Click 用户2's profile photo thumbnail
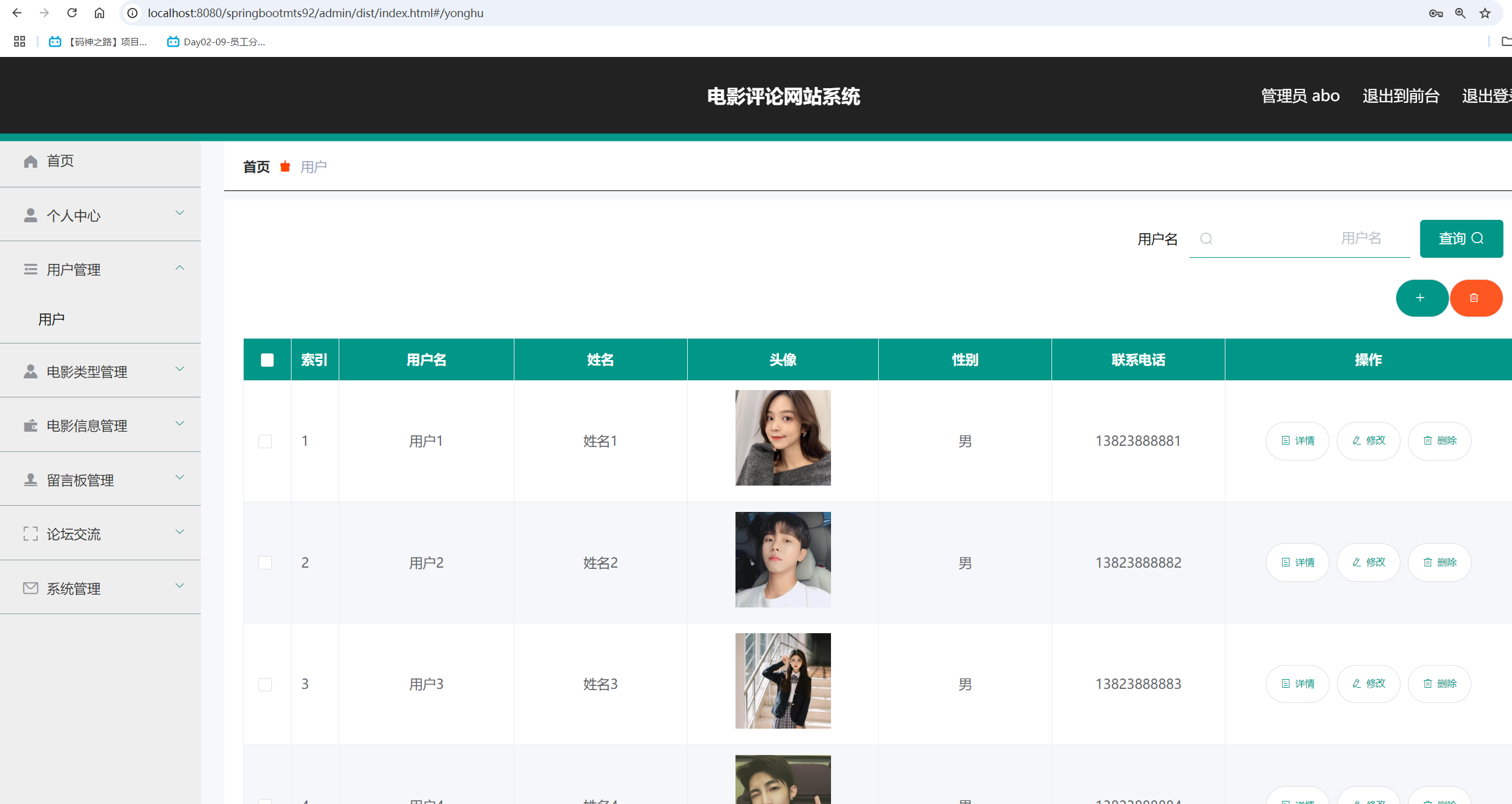Image resolution: width=1512 pixels, height=804 pixels. 783,559
